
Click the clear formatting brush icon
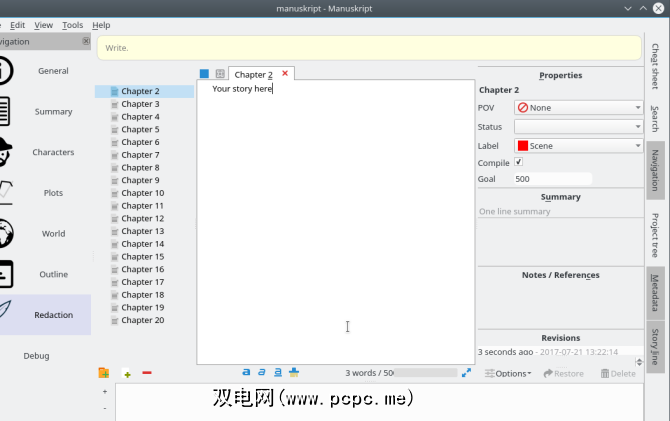294,372
